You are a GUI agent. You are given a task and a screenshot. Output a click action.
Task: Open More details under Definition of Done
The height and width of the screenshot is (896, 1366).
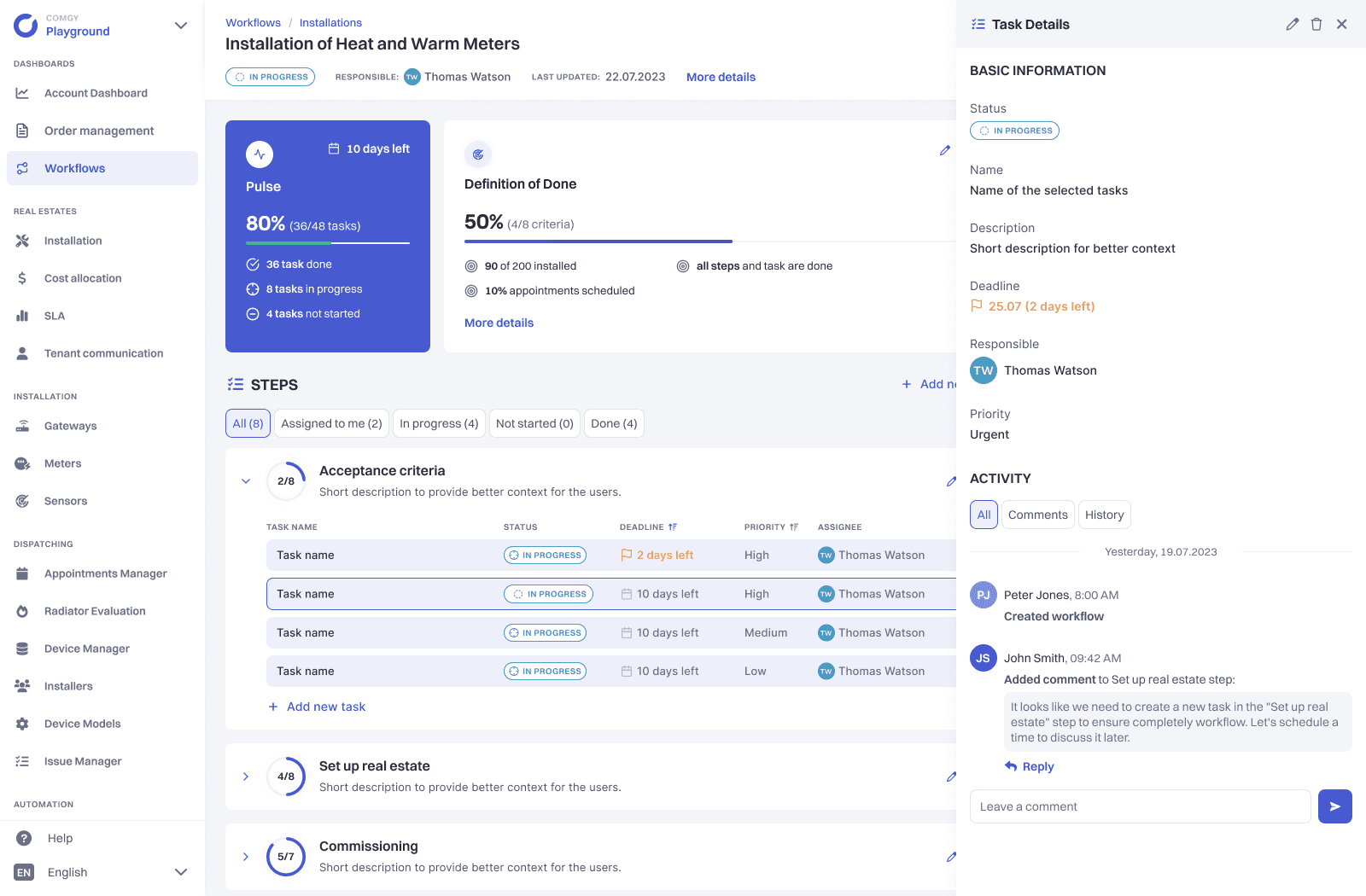tap(499, 323)
